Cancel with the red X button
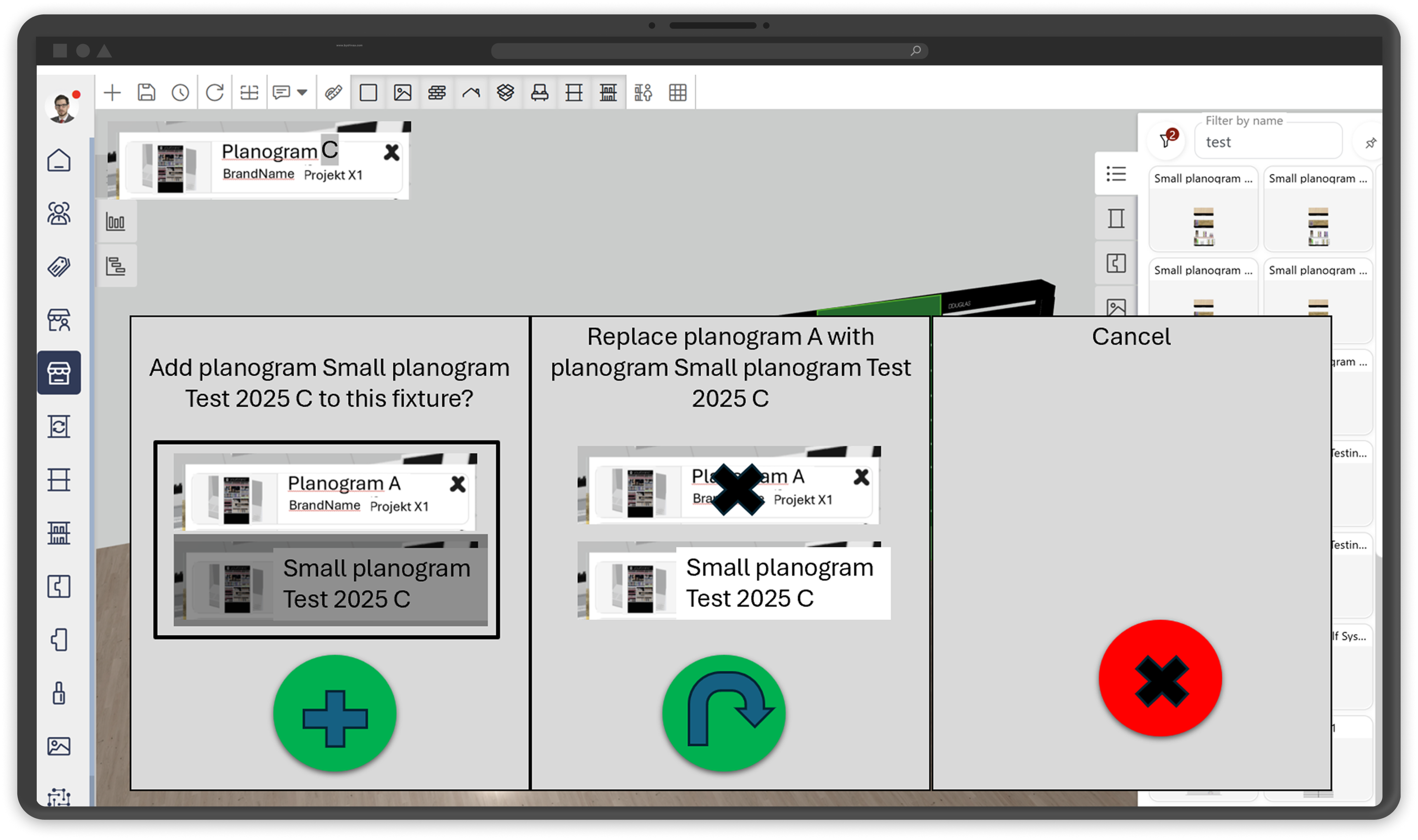The height and width of the screenshot is (840, 1418). click(1160, 678)
